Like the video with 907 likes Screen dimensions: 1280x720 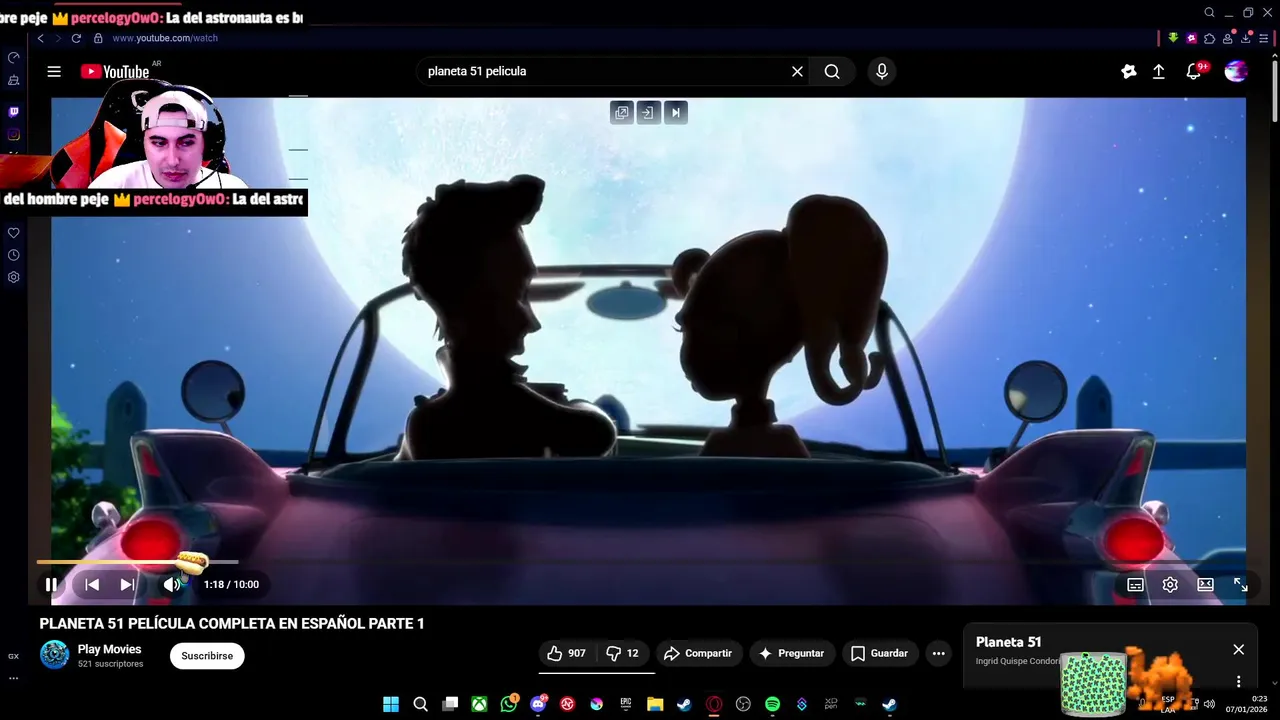(566, 653)
